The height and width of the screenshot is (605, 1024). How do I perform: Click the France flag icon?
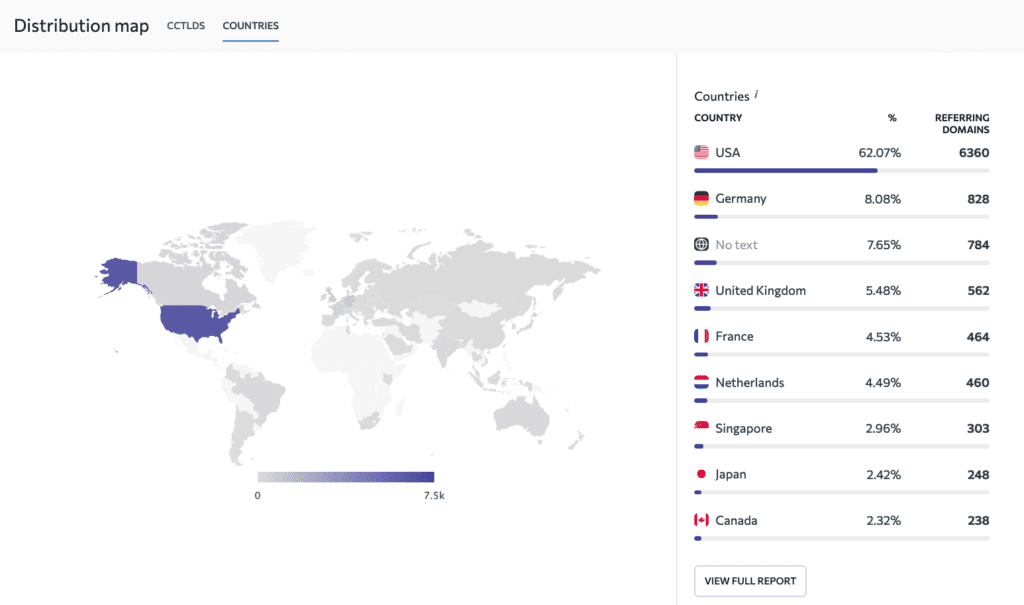pos(701,336)
